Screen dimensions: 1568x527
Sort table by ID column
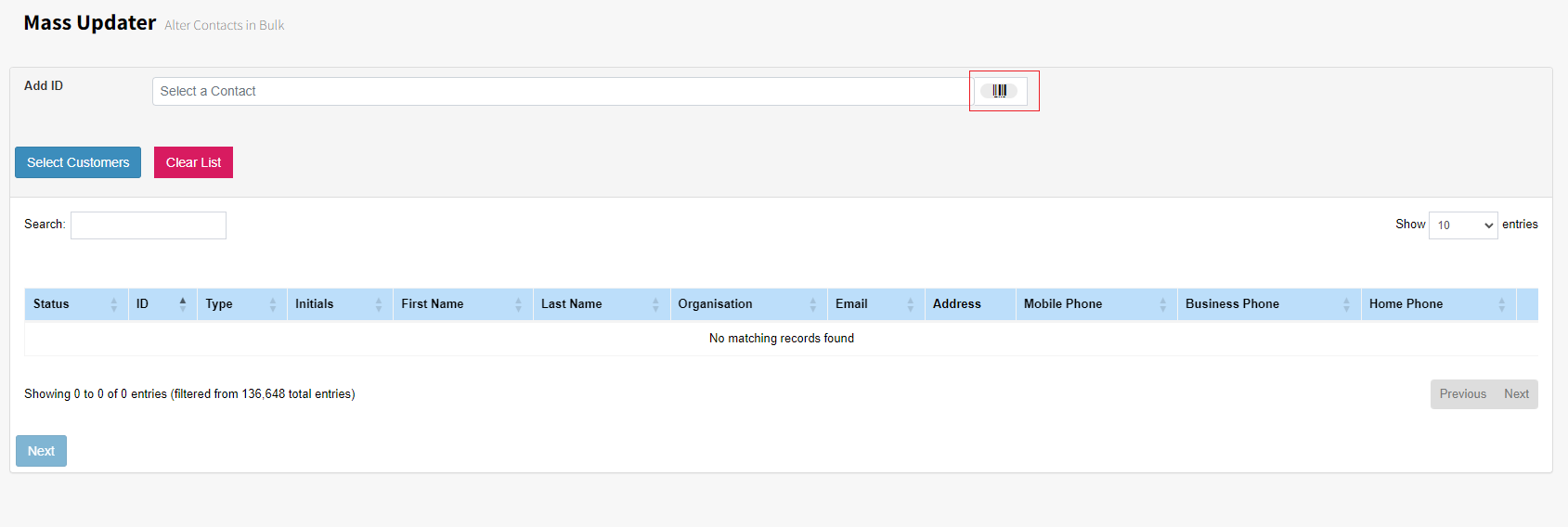coord(162,304)
